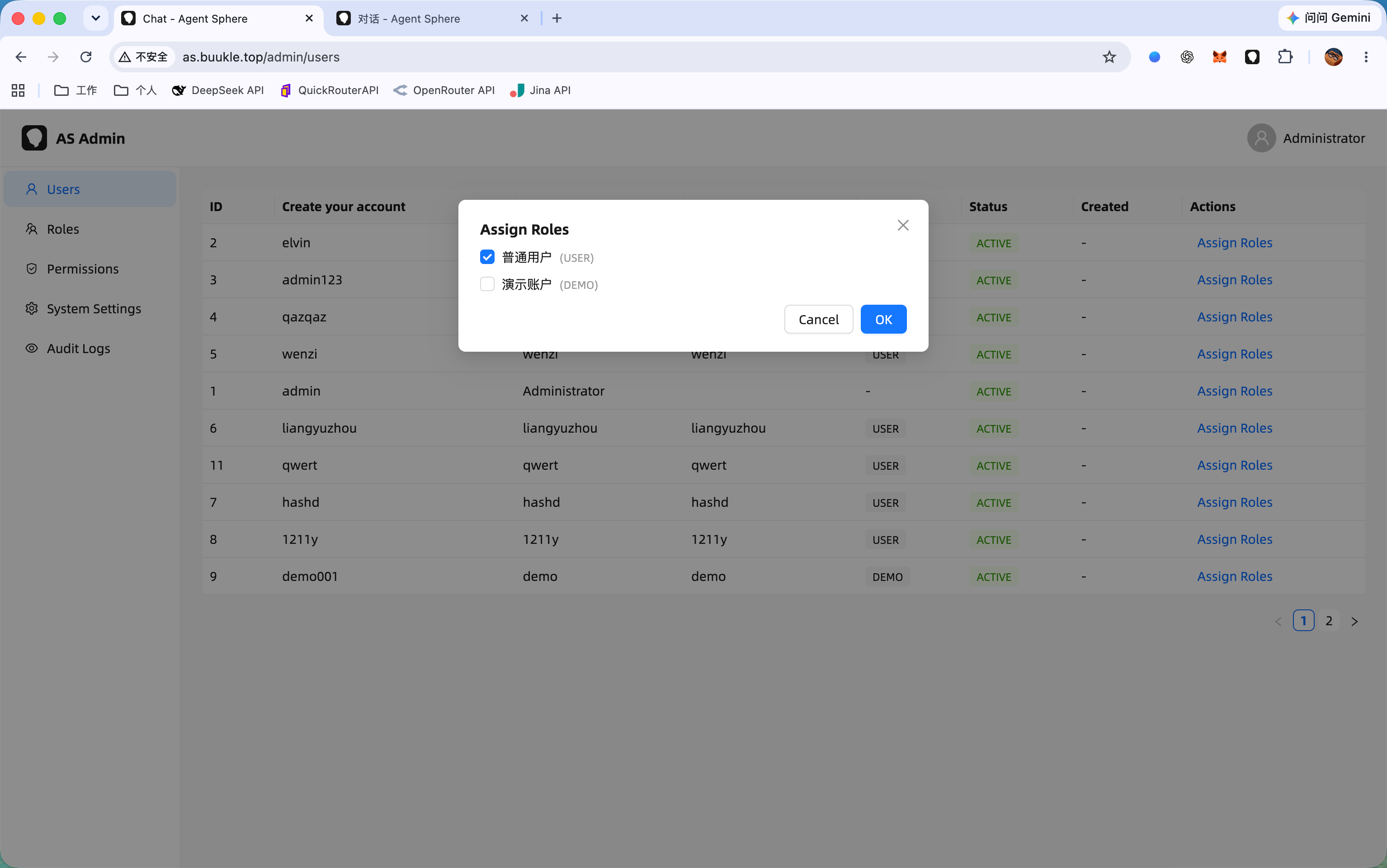Assign Roles for user wenzi

1234,354
